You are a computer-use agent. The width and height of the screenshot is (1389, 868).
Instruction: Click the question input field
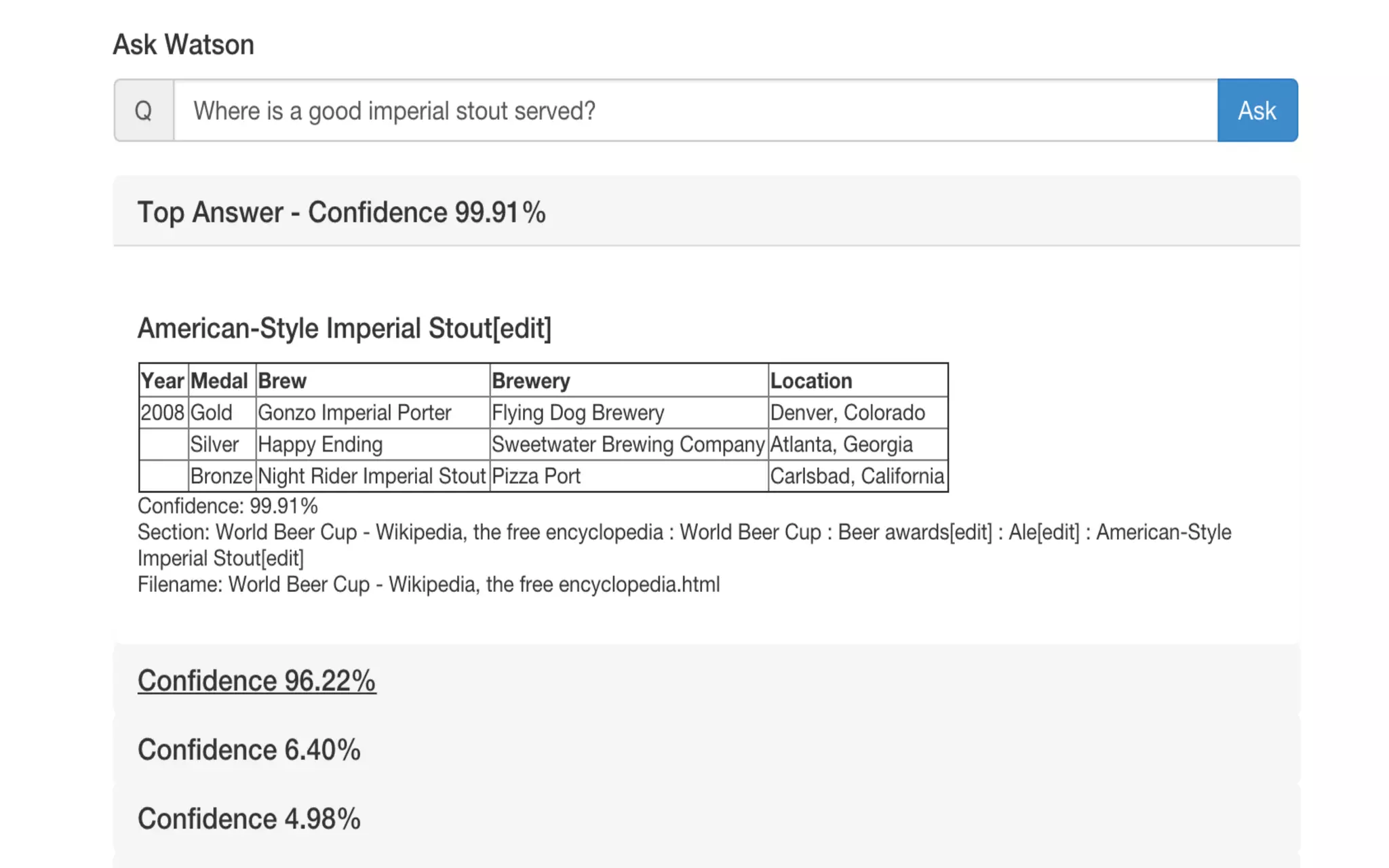[694, 111]
